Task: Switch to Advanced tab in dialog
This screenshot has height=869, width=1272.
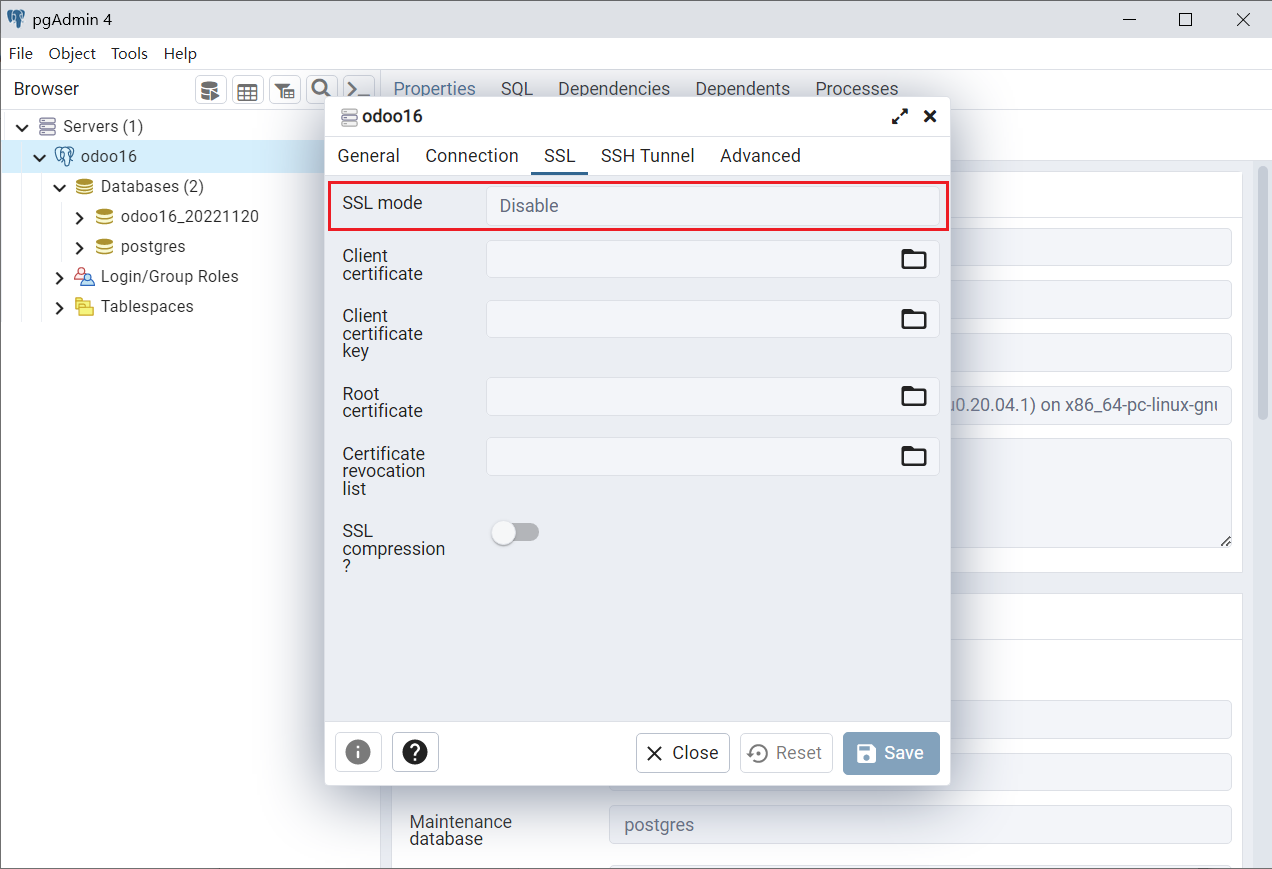Action: [760, 156]
